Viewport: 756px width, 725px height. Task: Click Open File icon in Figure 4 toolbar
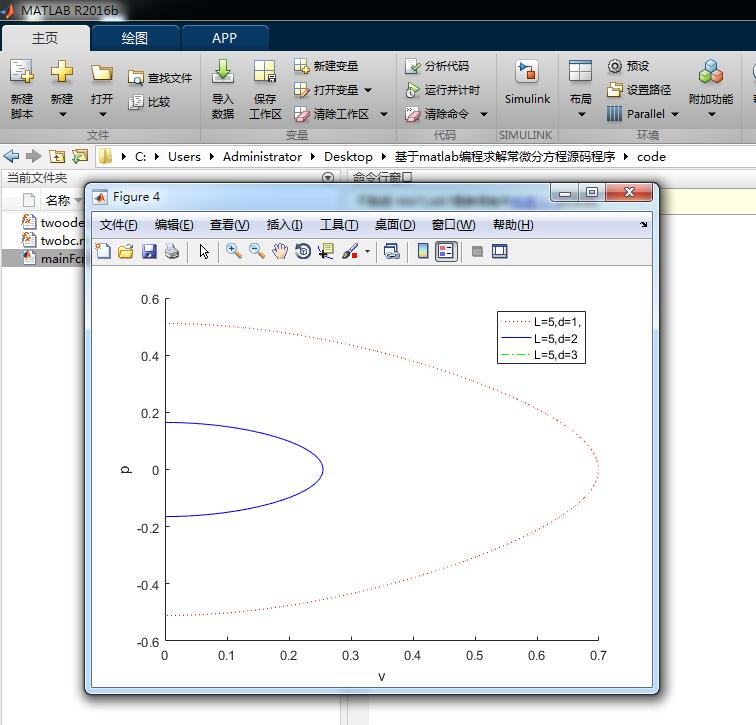(125, 251)
